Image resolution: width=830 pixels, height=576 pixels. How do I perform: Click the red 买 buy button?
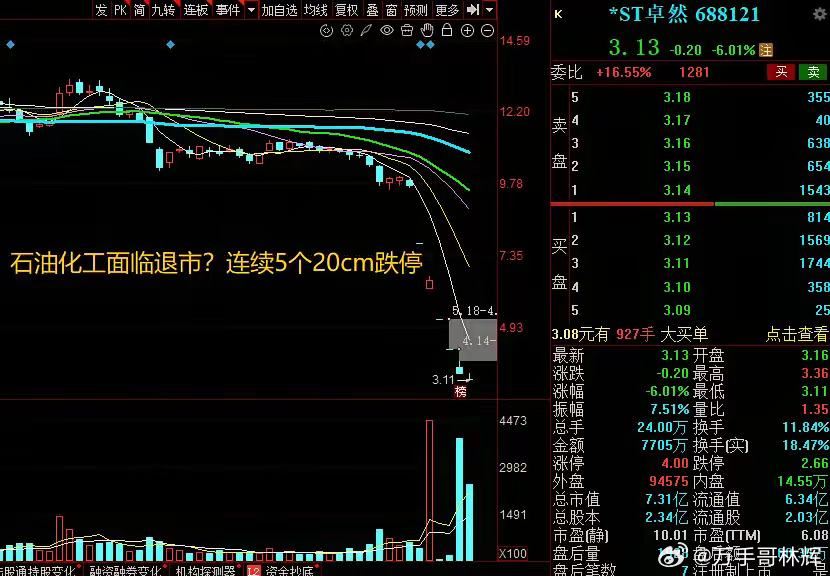point(781,73)
